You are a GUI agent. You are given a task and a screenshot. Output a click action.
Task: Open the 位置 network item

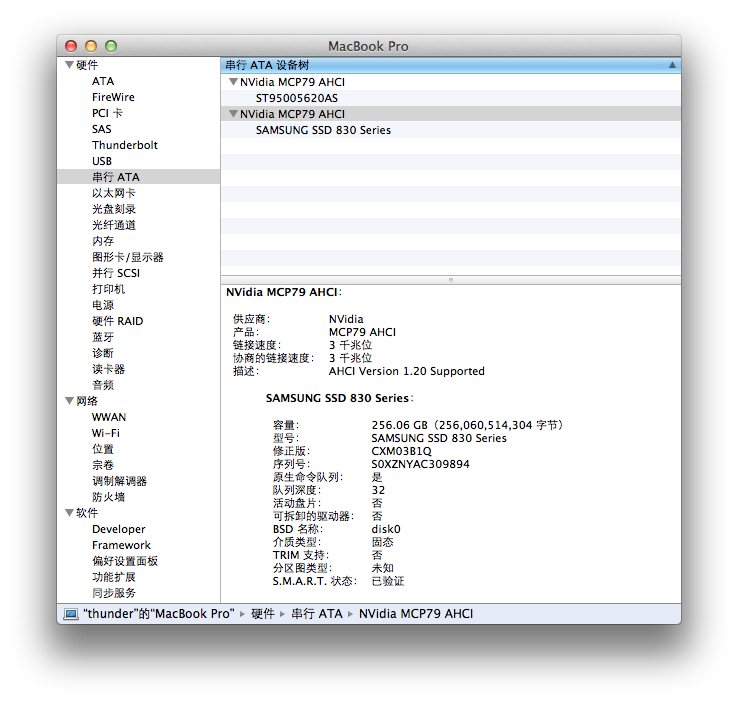click(103, 449)
